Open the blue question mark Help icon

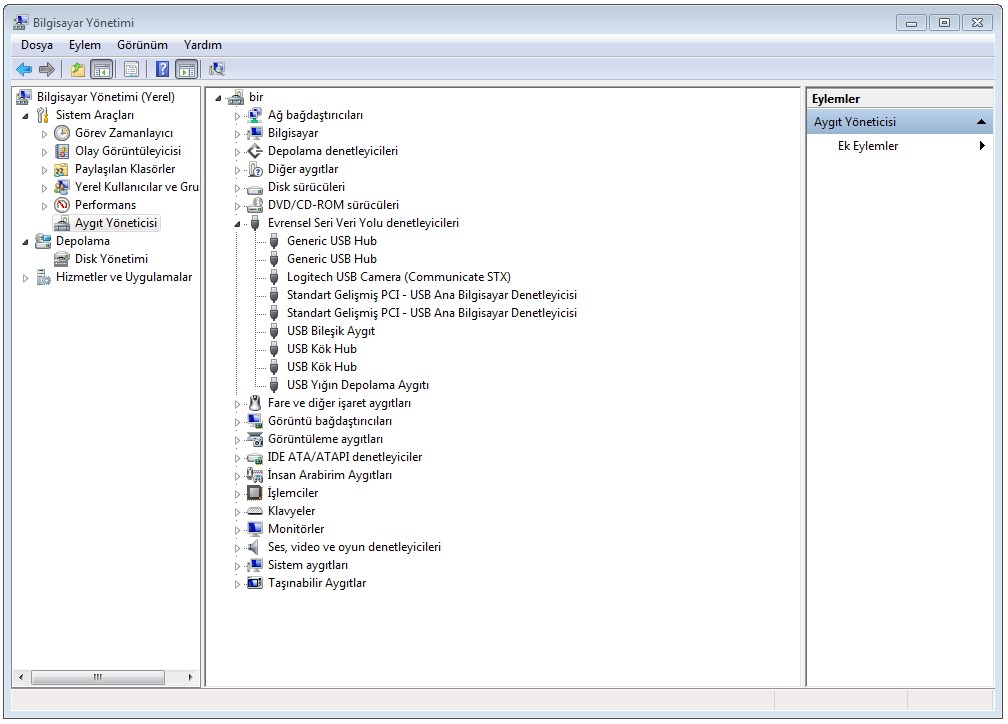(x=162, y=69)
